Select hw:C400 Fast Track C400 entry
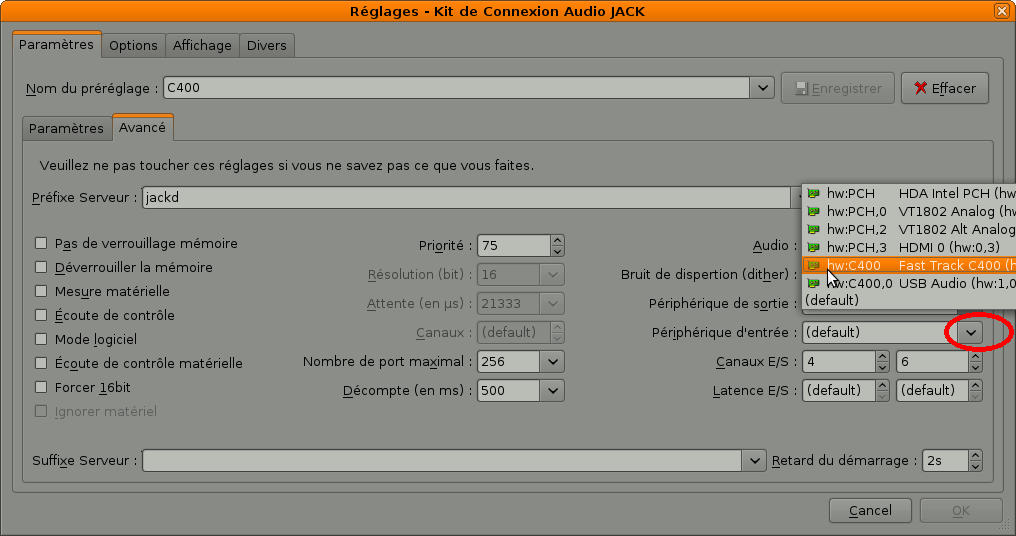1016x536 pixels. [x=910, y=265]
